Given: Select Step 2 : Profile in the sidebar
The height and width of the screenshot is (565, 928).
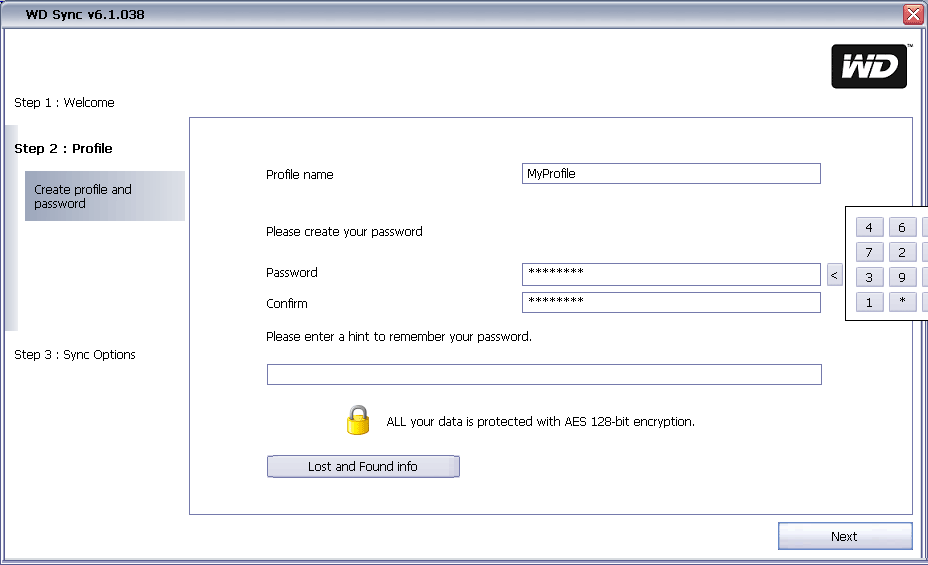Looking at the screenshot, I should pyautogui.click(x=63, y=149).
